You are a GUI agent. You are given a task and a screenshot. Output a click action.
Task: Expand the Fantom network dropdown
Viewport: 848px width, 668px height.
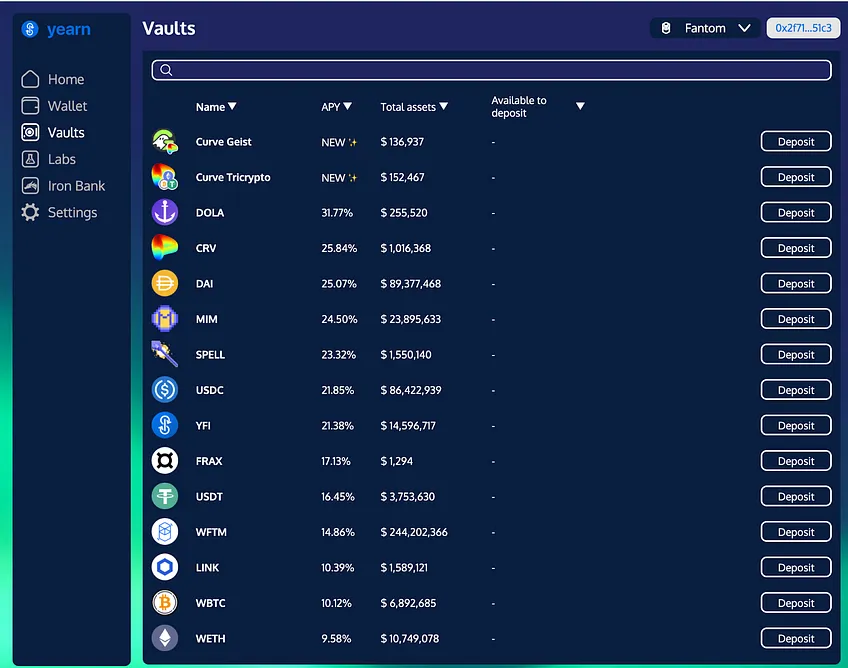point(706,28)
